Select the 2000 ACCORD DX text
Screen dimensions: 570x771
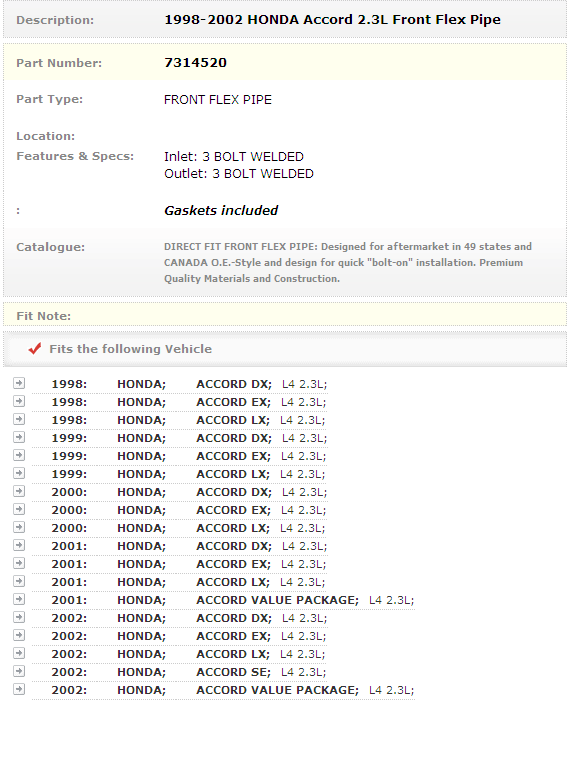coord(234,492)
